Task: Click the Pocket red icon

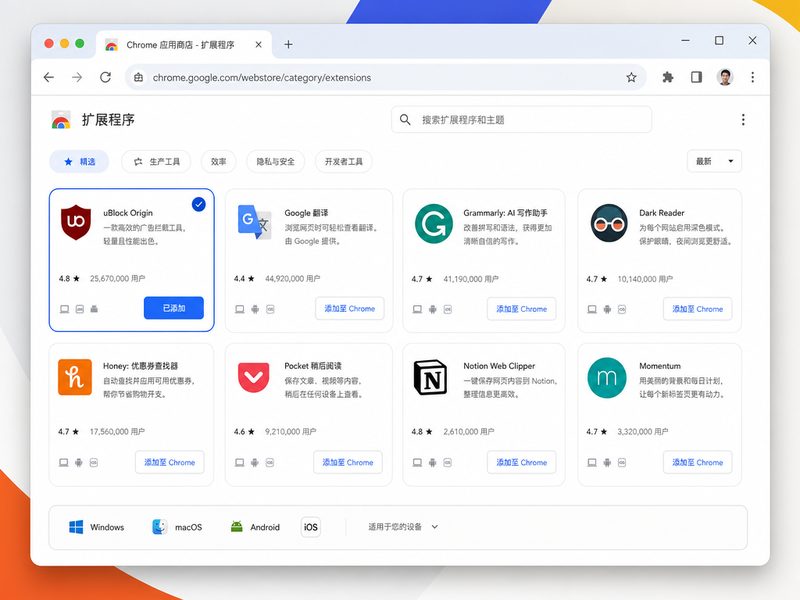Action: pos(254,377)
